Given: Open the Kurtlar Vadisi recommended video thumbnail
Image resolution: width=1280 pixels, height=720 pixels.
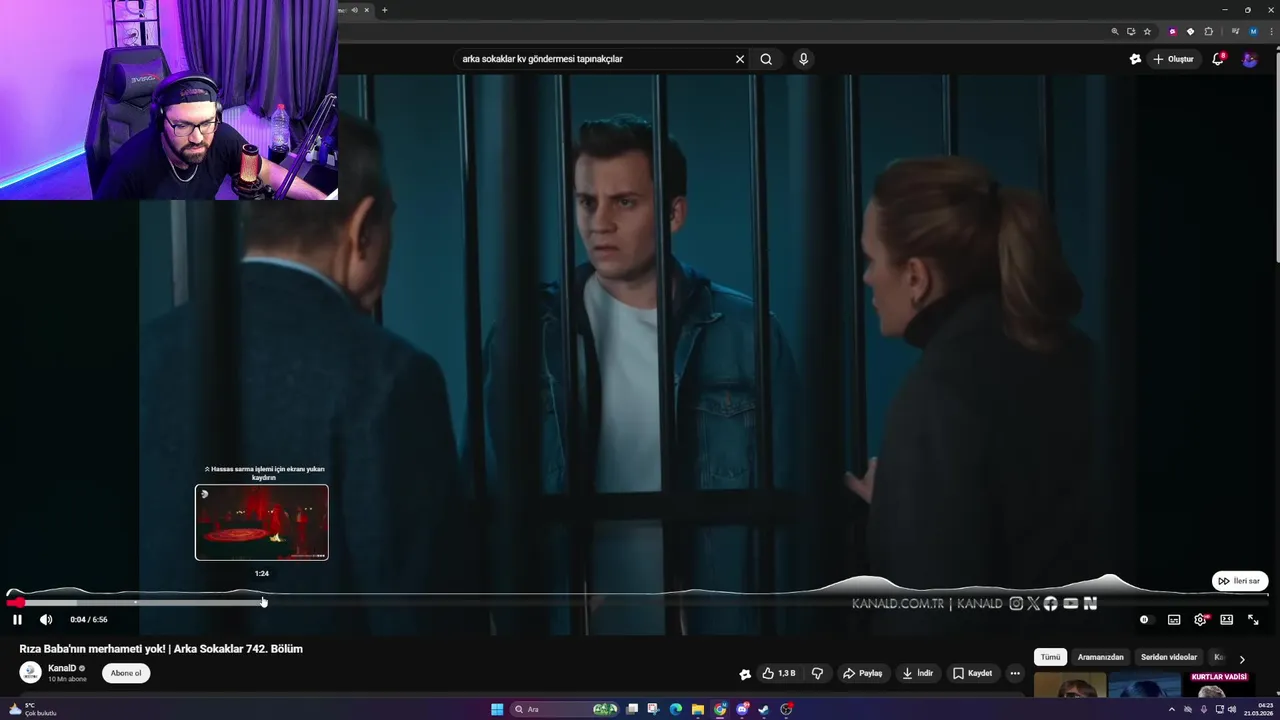Looking at the screenshot, I should coord(1219,685).
